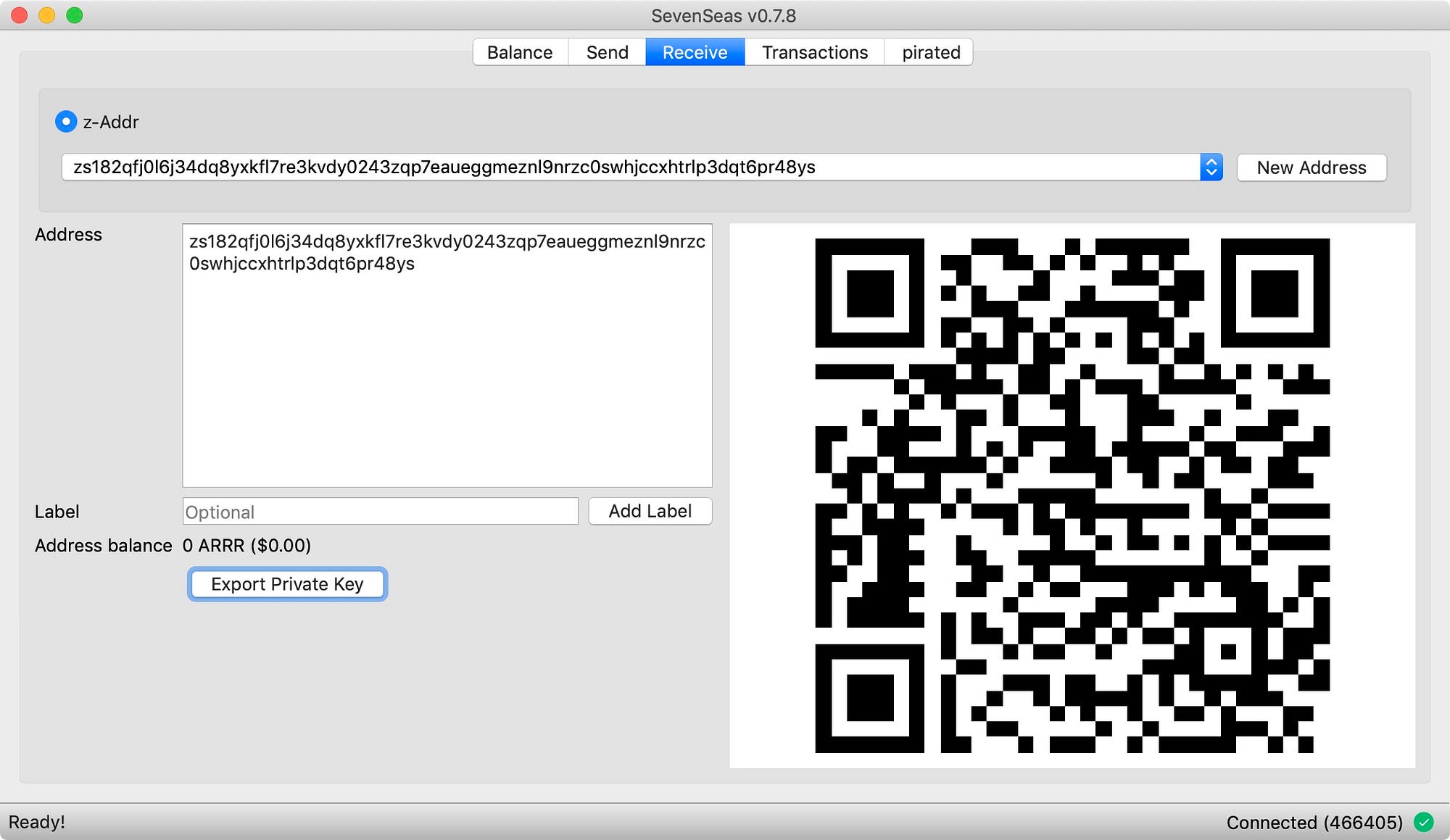Switch to the Balance tab
The image size is (1450, 840).
[519, 51]
